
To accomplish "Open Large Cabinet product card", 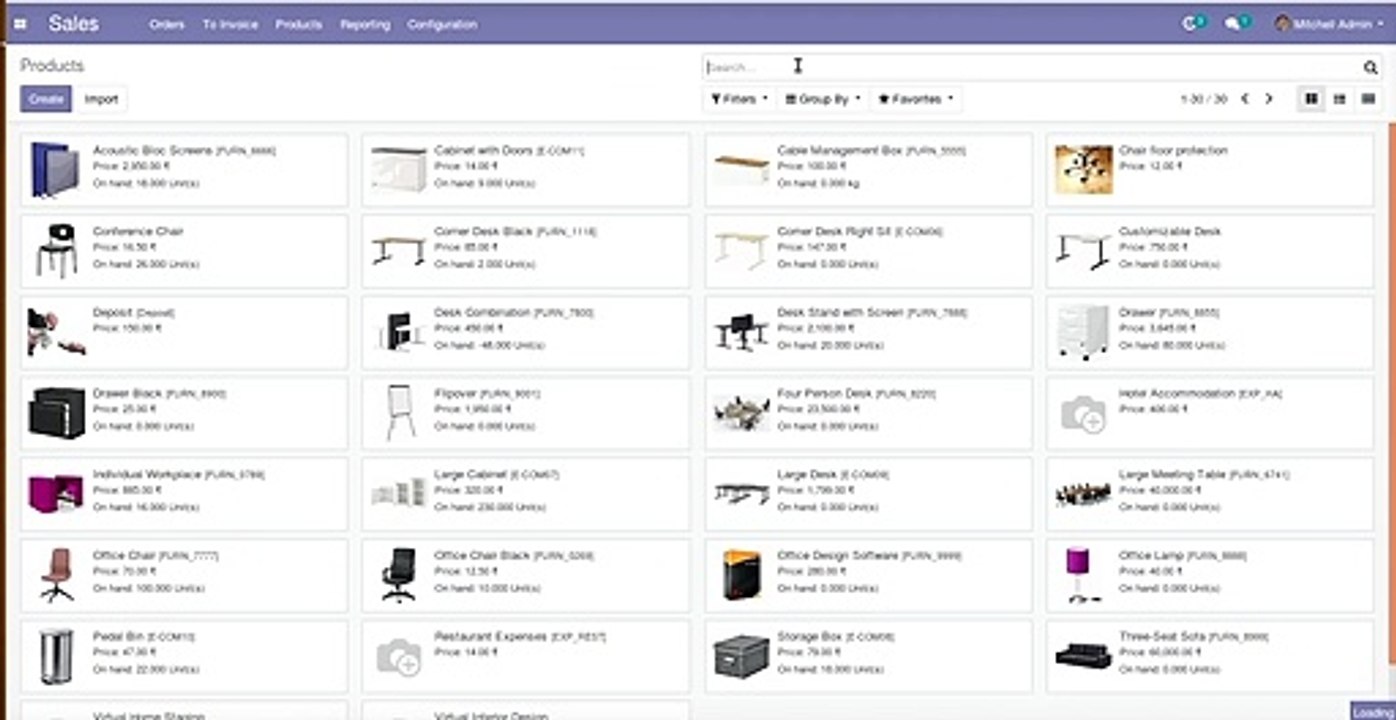I will (526, 494).
